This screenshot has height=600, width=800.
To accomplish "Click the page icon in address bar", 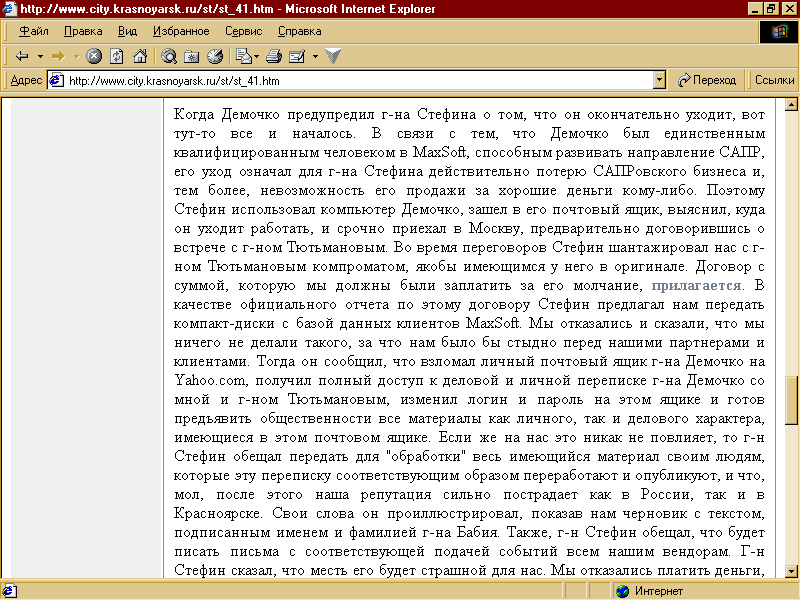I will [56, 80].
